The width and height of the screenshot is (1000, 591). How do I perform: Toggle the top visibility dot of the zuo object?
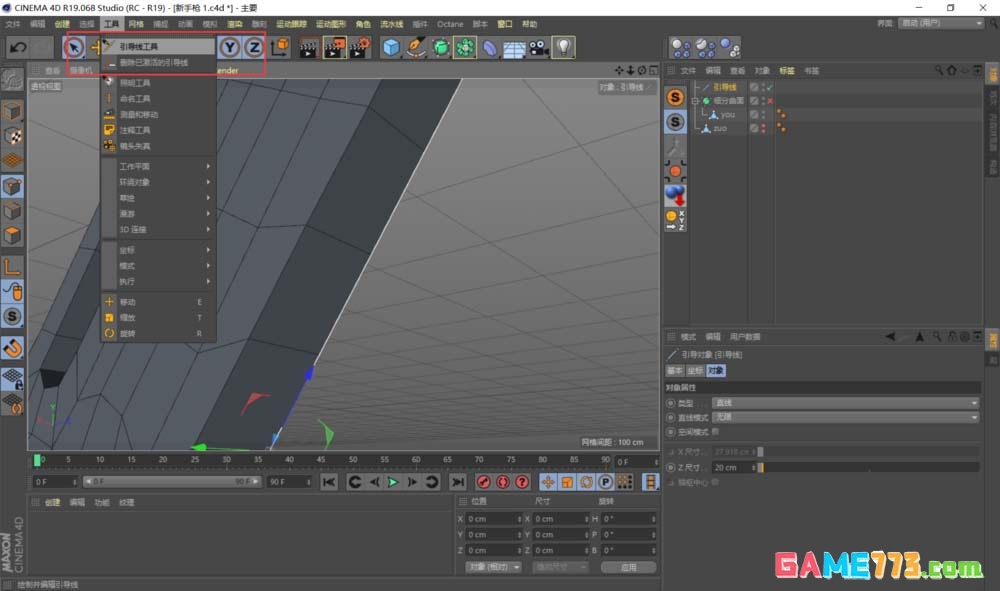761,126
